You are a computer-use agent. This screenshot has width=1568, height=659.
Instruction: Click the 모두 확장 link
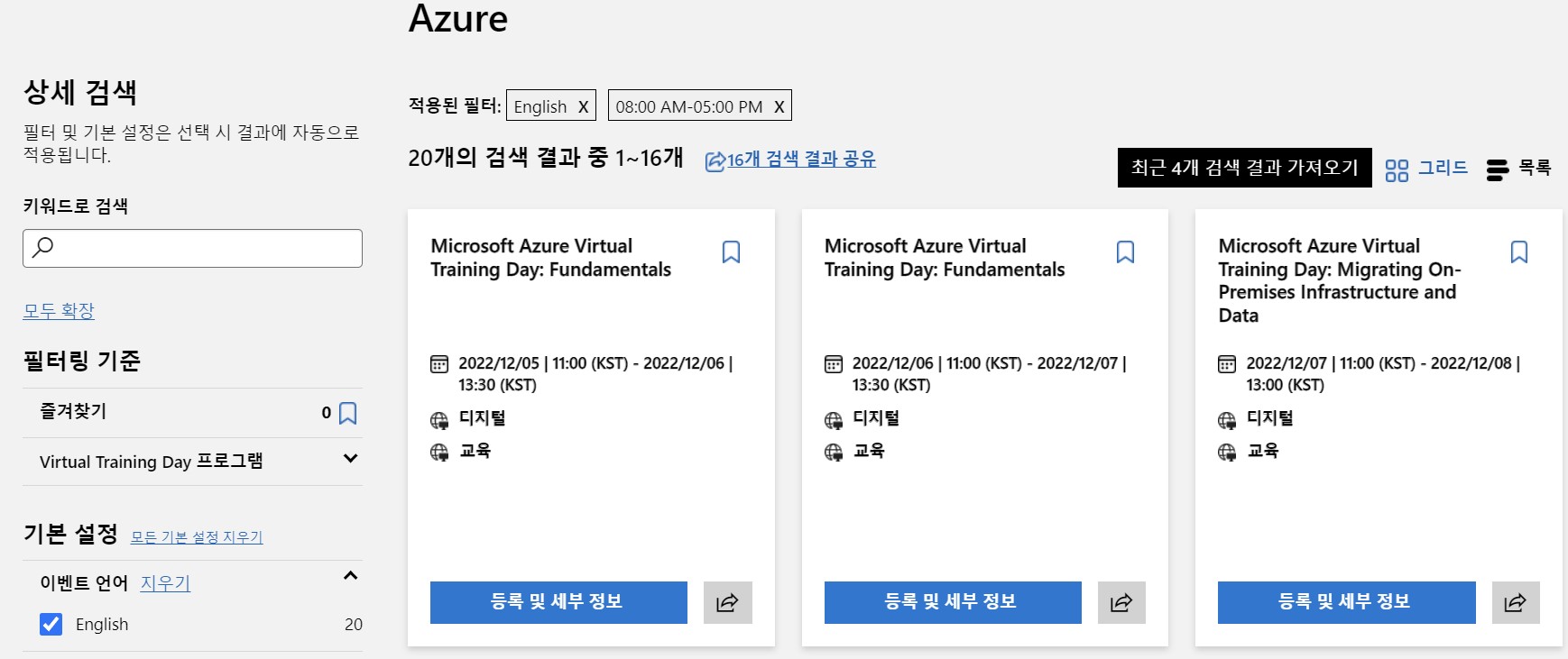tap(59, 311)
